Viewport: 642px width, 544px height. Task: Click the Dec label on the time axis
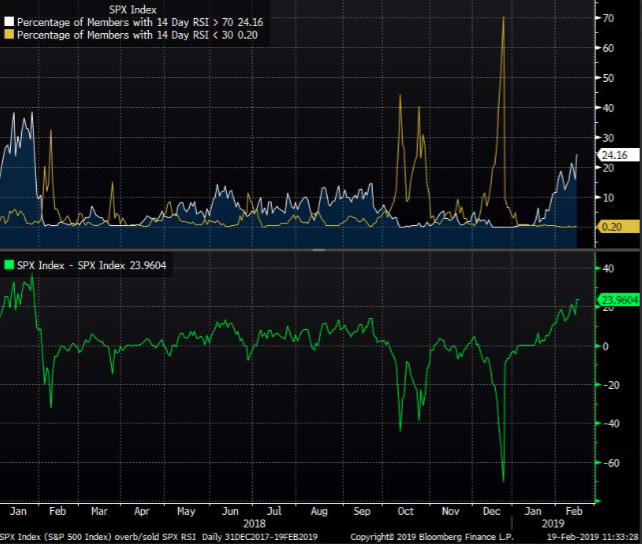(491, 510)
